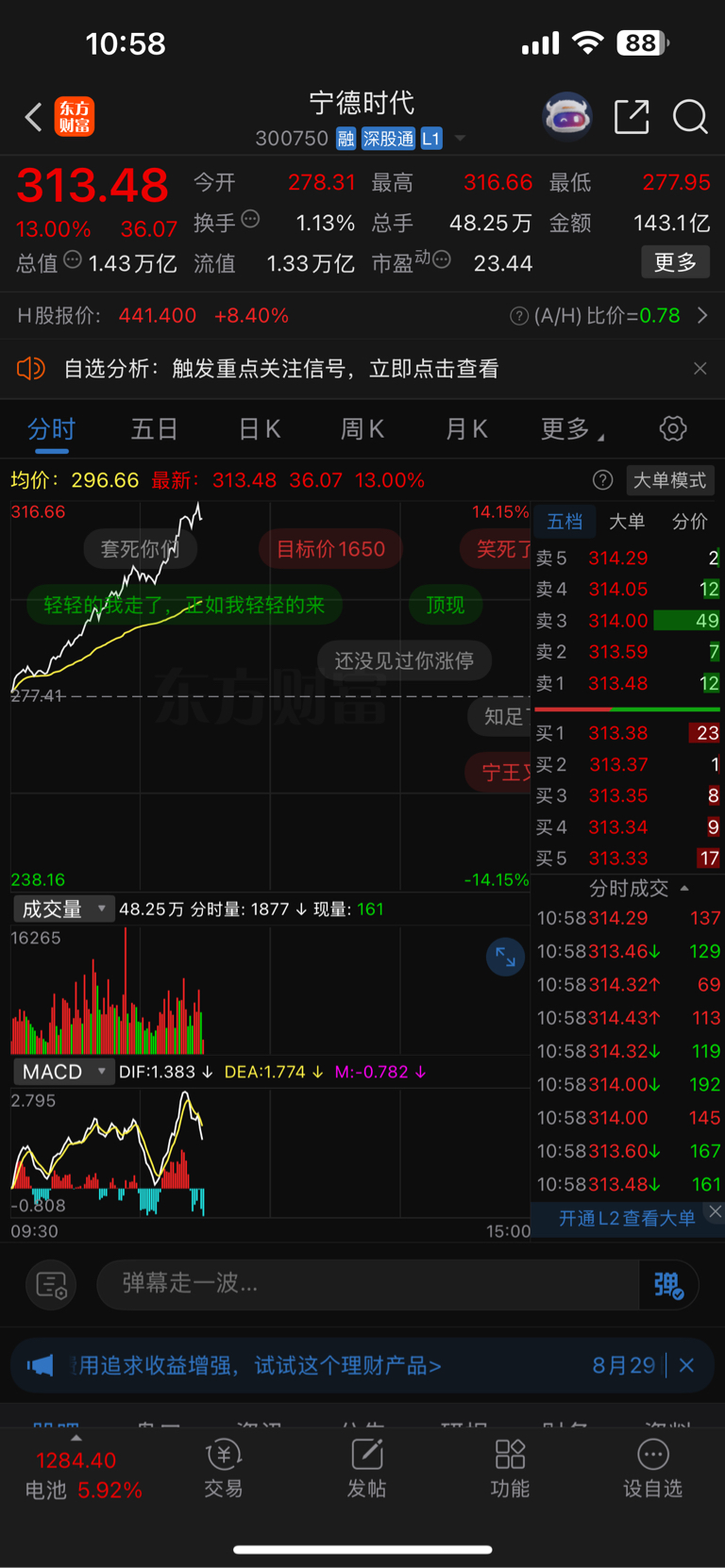Open the 成交量 indicator dropdown
Viewport: 725px width, 1568px height.
(63, 909)
